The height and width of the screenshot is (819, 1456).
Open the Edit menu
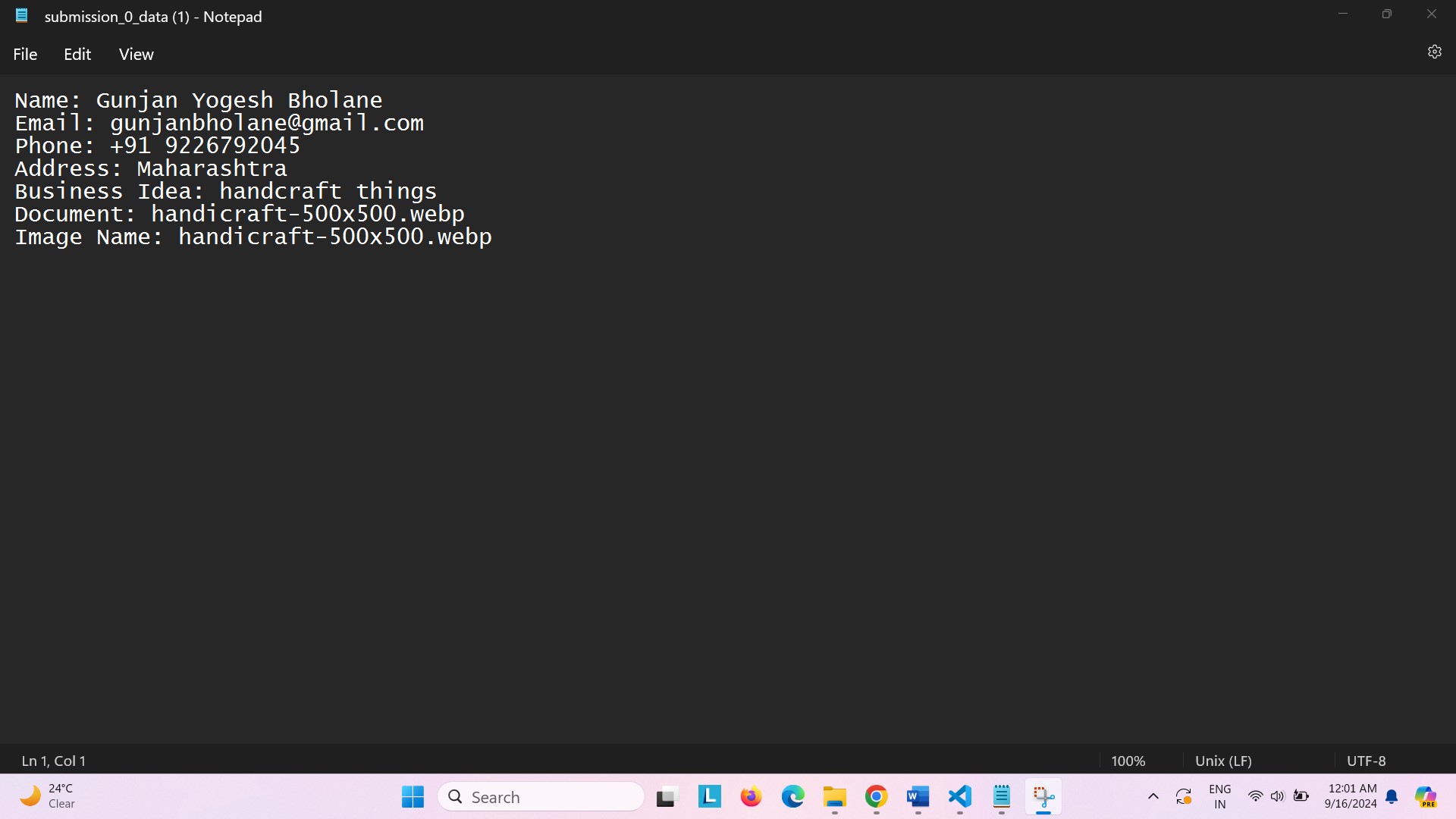point(77,54)
